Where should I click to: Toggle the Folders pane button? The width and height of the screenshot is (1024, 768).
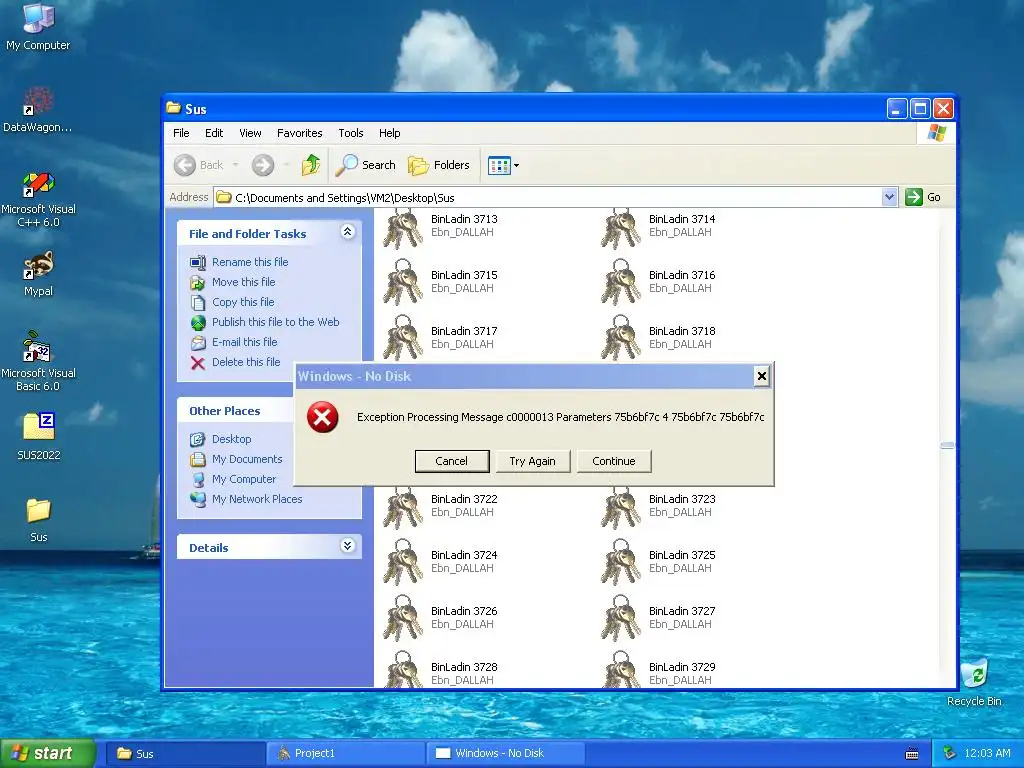click(439, 165)
